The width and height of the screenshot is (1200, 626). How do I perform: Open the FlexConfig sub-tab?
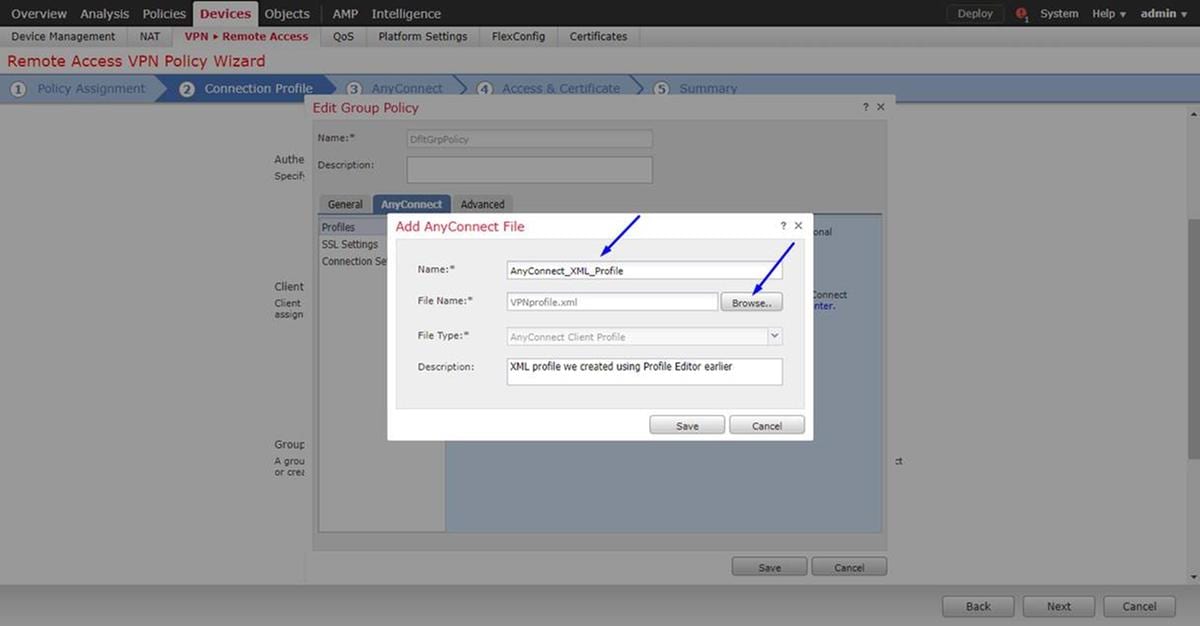point(519,36)
